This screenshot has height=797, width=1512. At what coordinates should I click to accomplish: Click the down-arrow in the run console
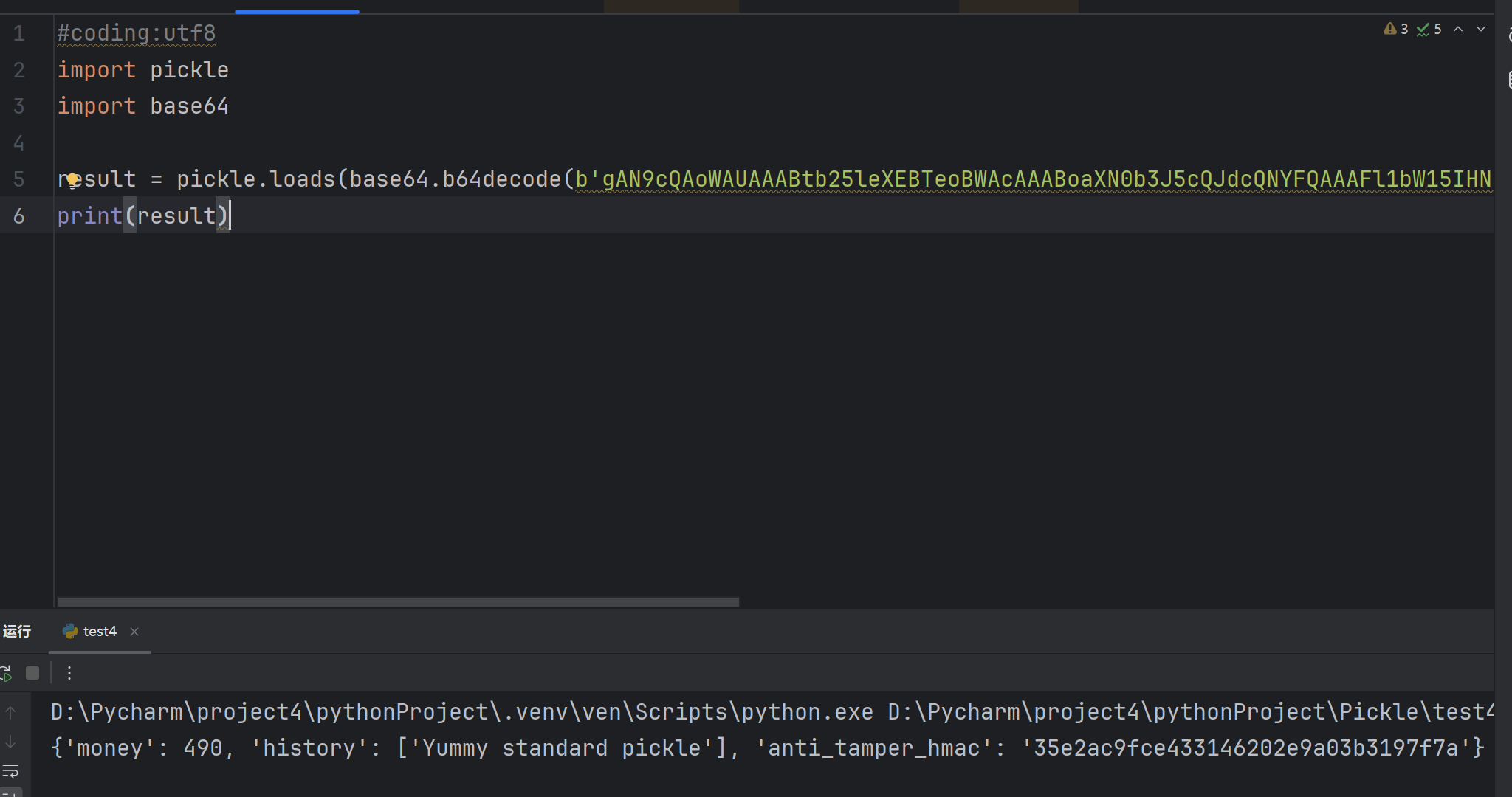tap(10, 742)
